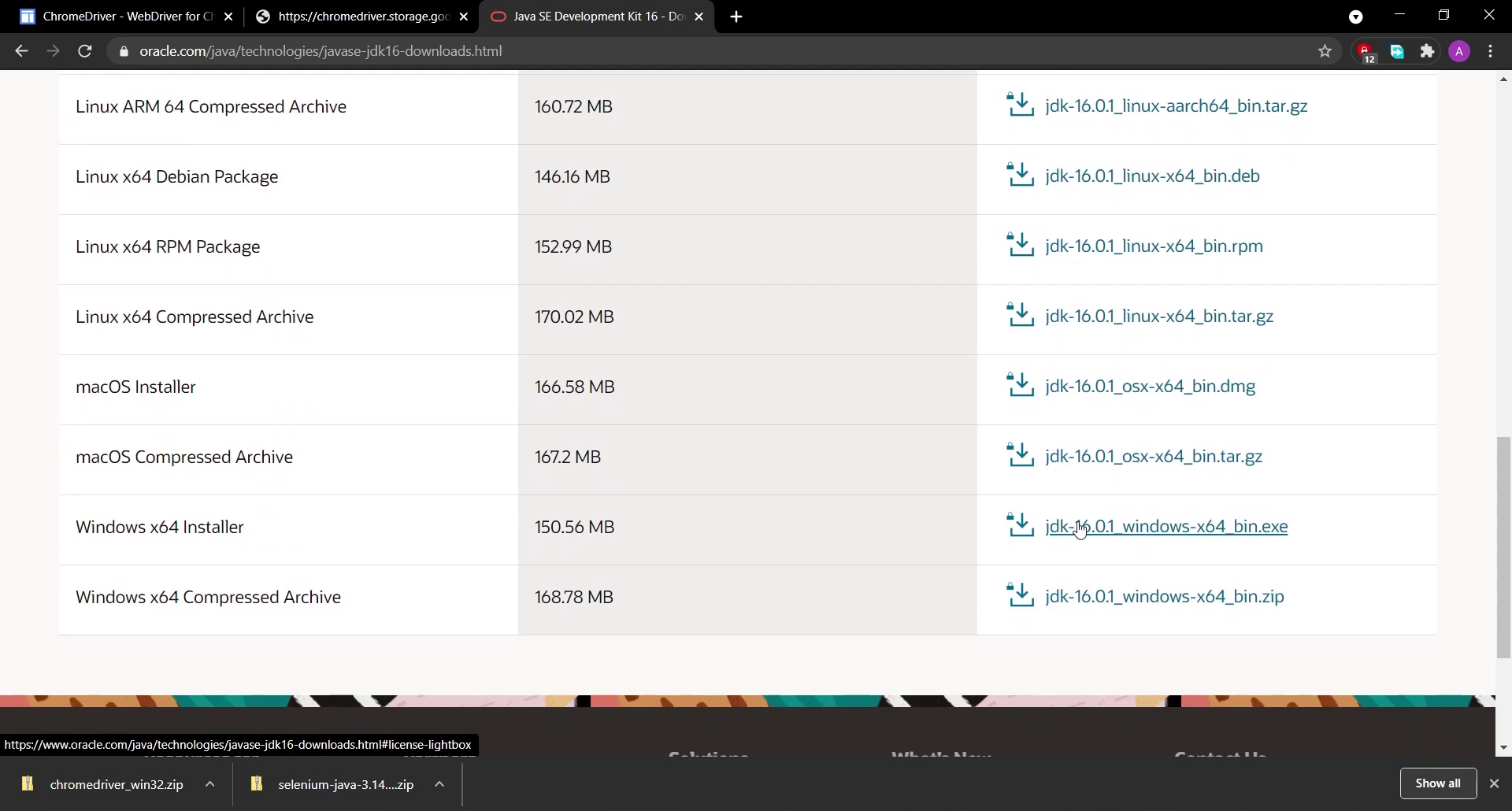Expand options for chromedriver_win32.zip

tap(210, 784)
